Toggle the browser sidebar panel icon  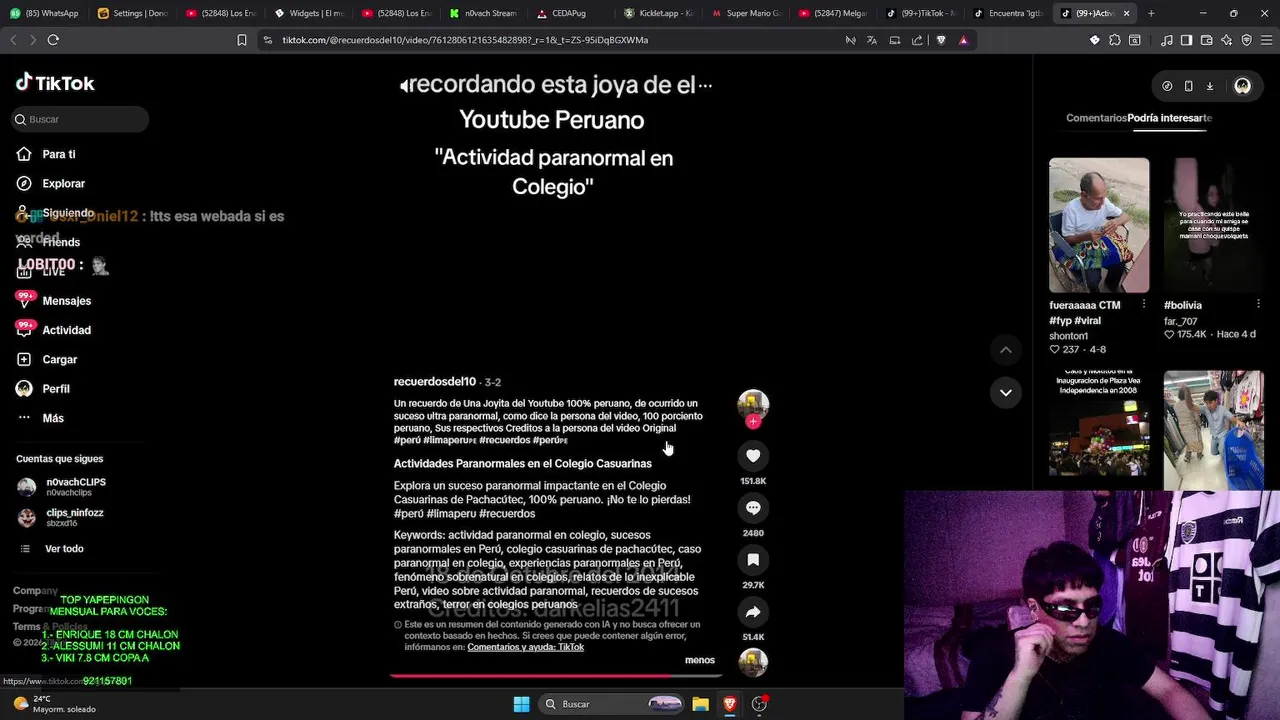coord(1186,40)
